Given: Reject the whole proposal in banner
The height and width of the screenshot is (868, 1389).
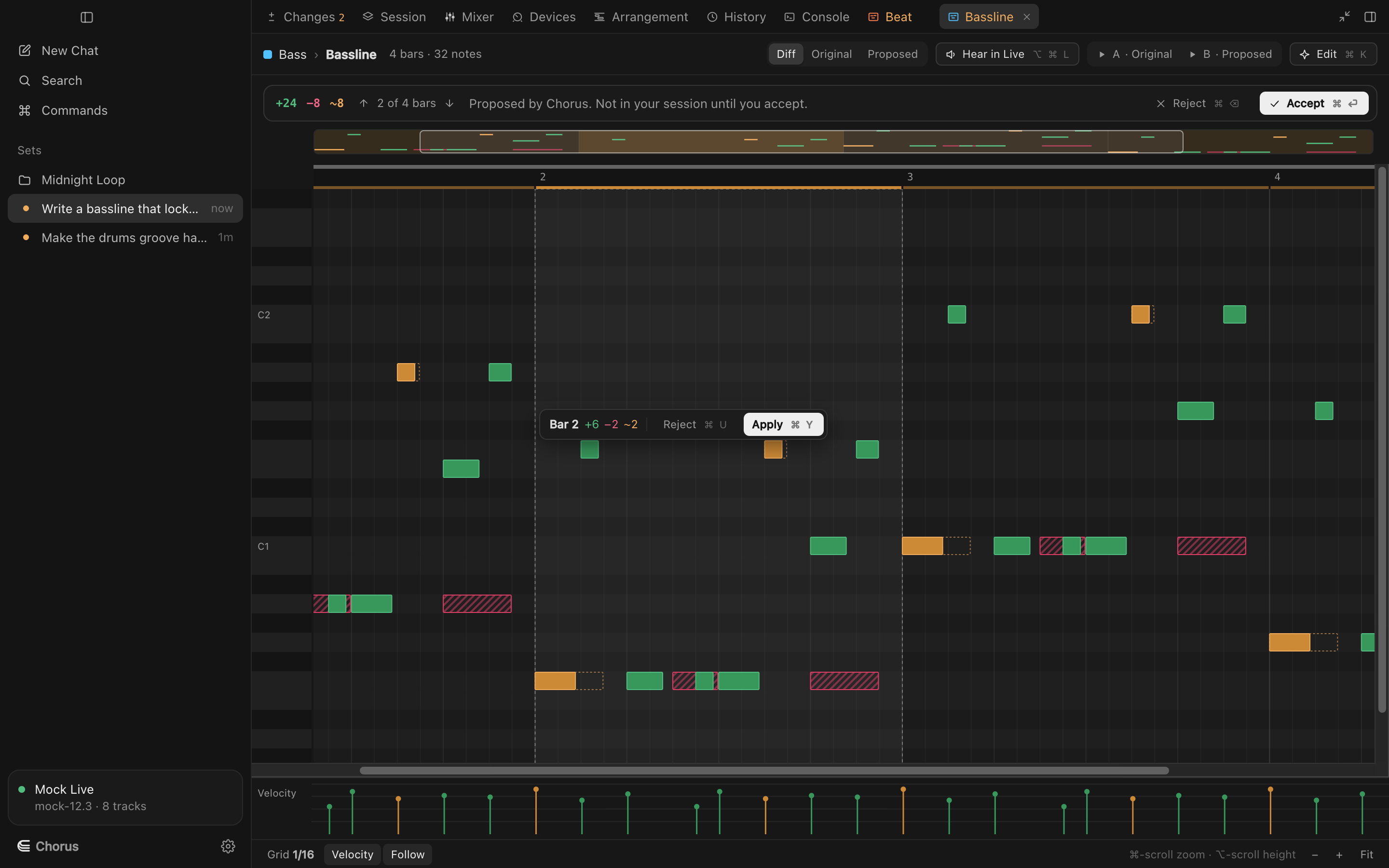Looking at the screenshot, I should point(1198,103).
